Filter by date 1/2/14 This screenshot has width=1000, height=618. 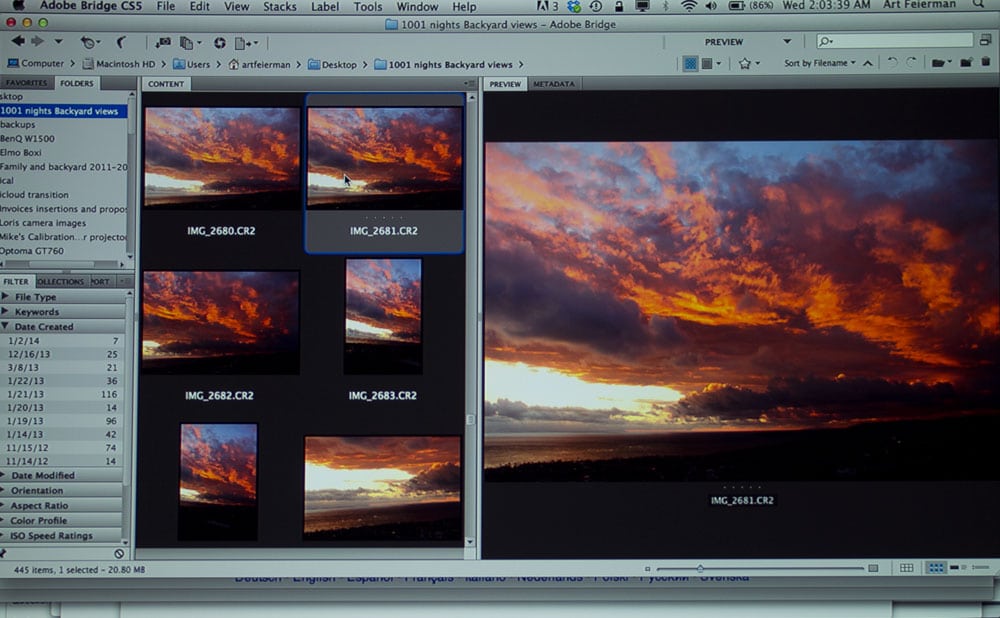pos(62,341)
